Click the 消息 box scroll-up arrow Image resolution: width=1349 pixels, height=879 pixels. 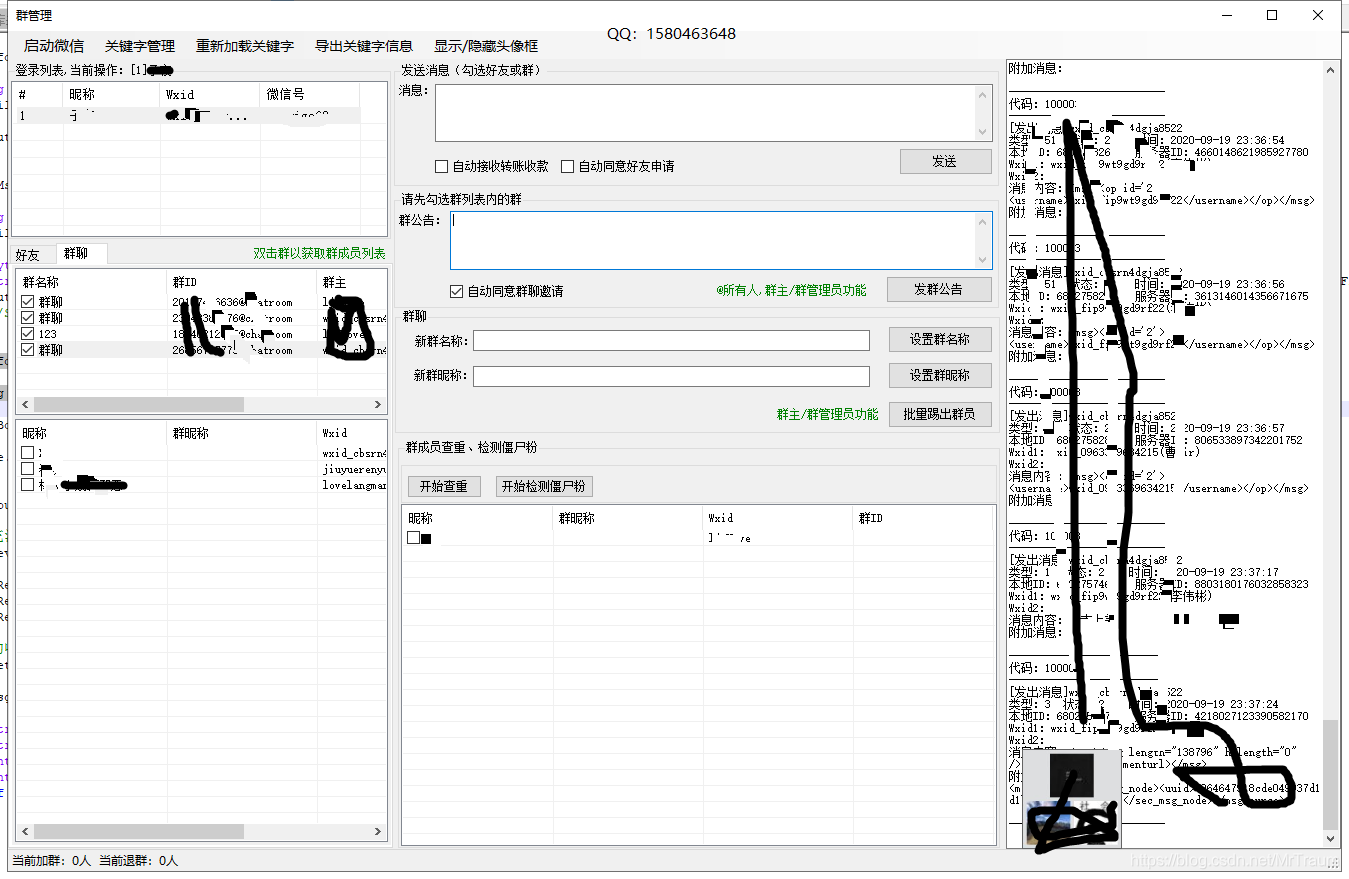982,93
